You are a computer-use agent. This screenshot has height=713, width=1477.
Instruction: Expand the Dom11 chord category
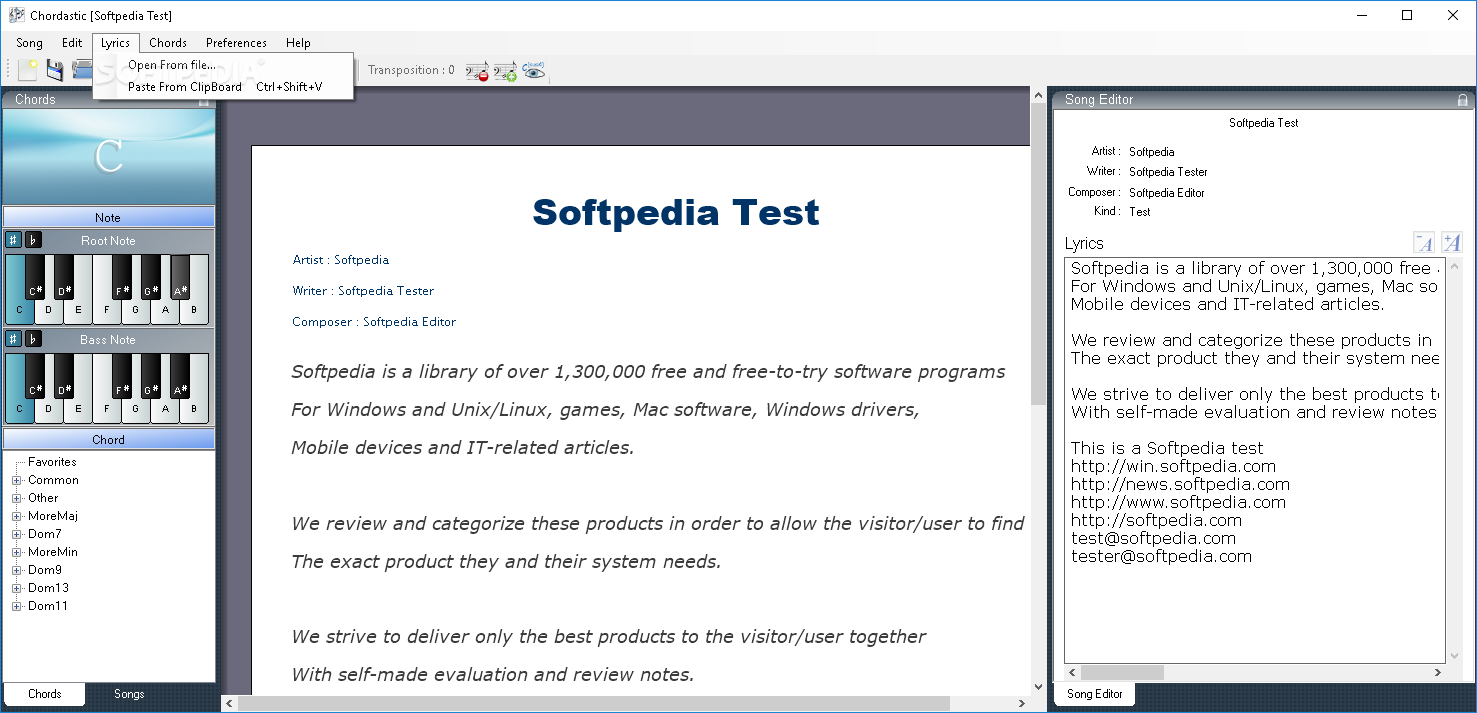16,606
